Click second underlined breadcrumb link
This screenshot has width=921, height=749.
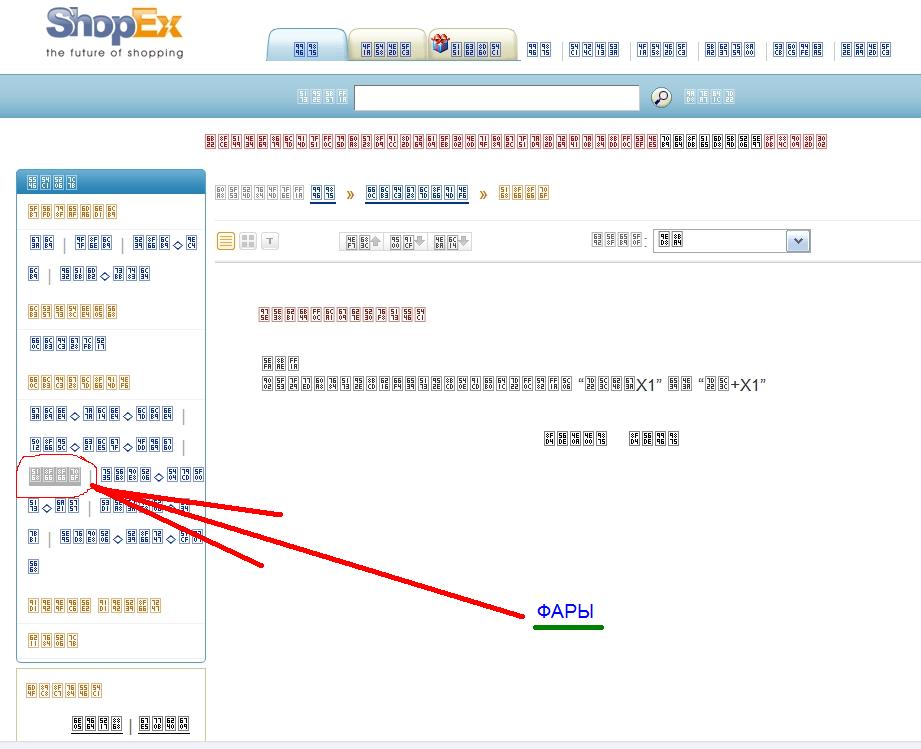tap(417, 193)
